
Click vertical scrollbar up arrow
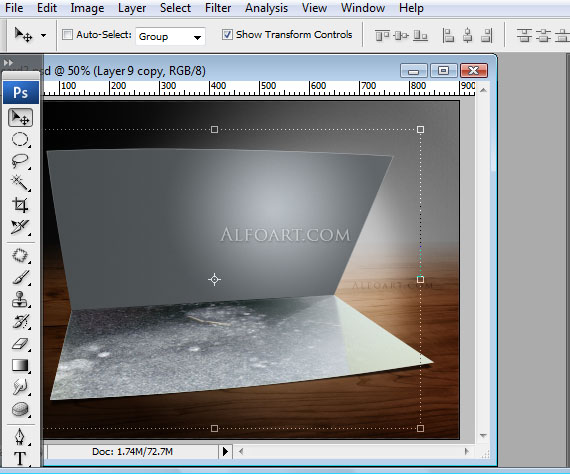point(483,90)
